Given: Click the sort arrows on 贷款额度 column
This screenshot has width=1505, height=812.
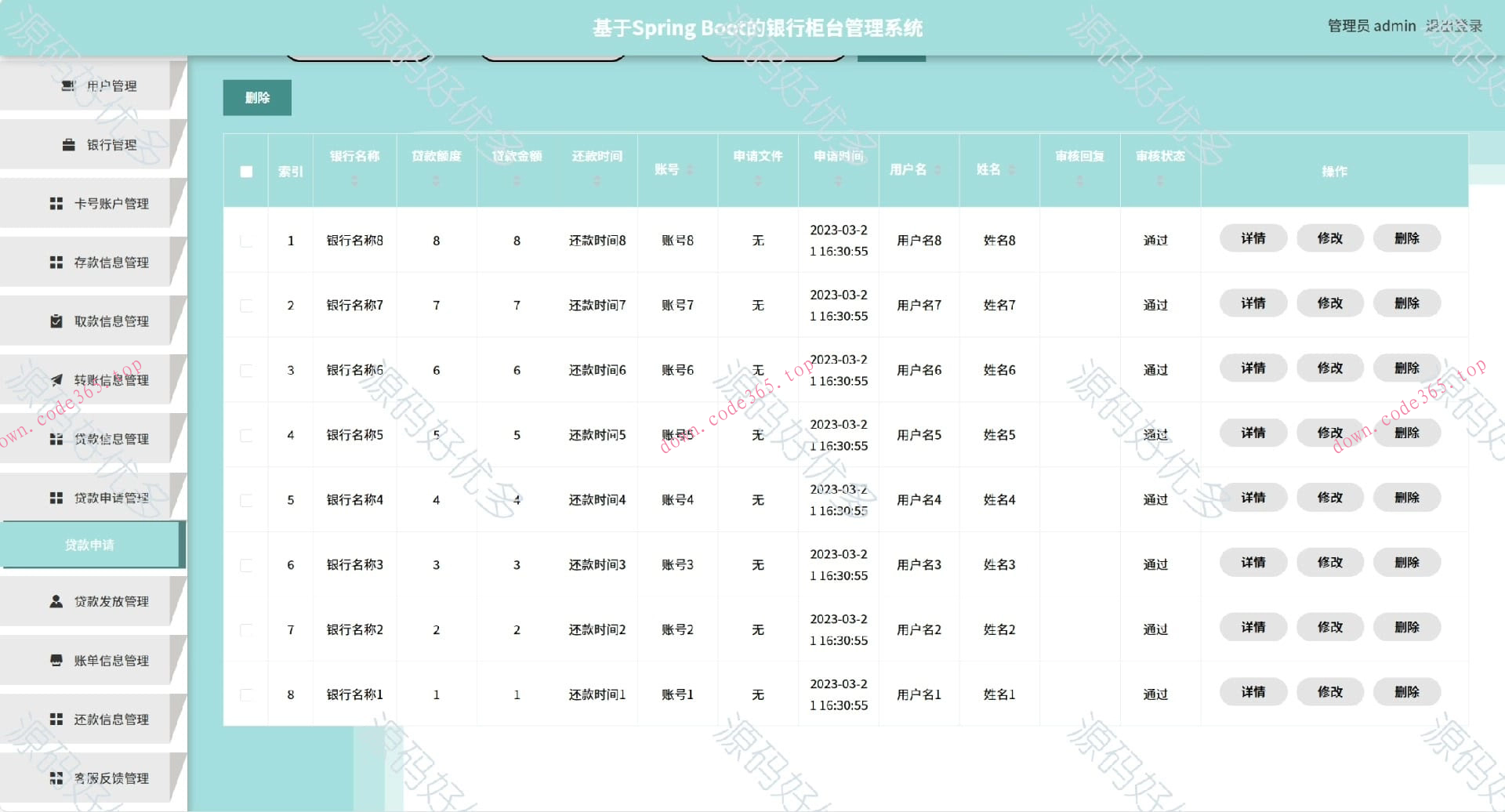Looking at the screenshot, I should [437, 181].
